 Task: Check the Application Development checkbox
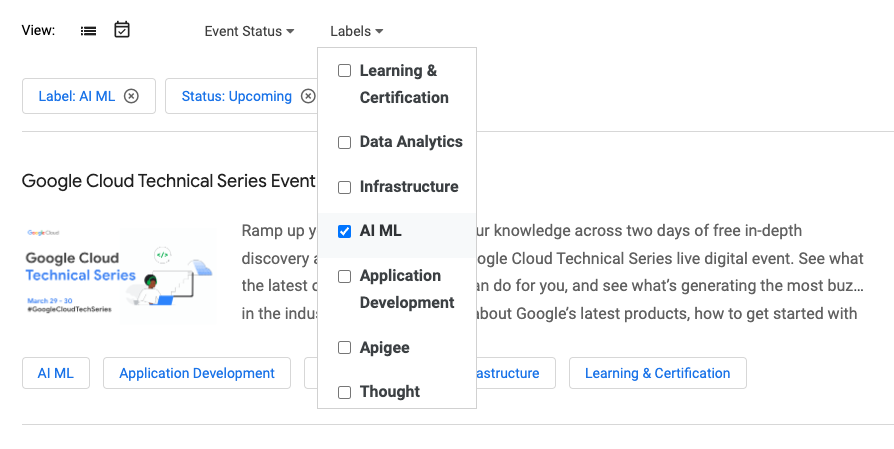tap(344, 276)
